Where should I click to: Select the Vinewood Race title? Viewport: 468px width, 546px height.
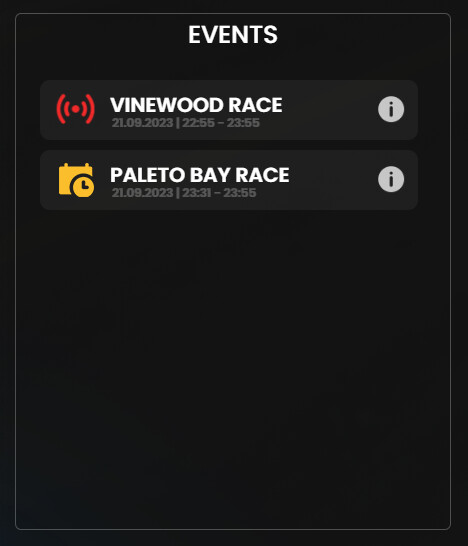click(x=196, y=105)
